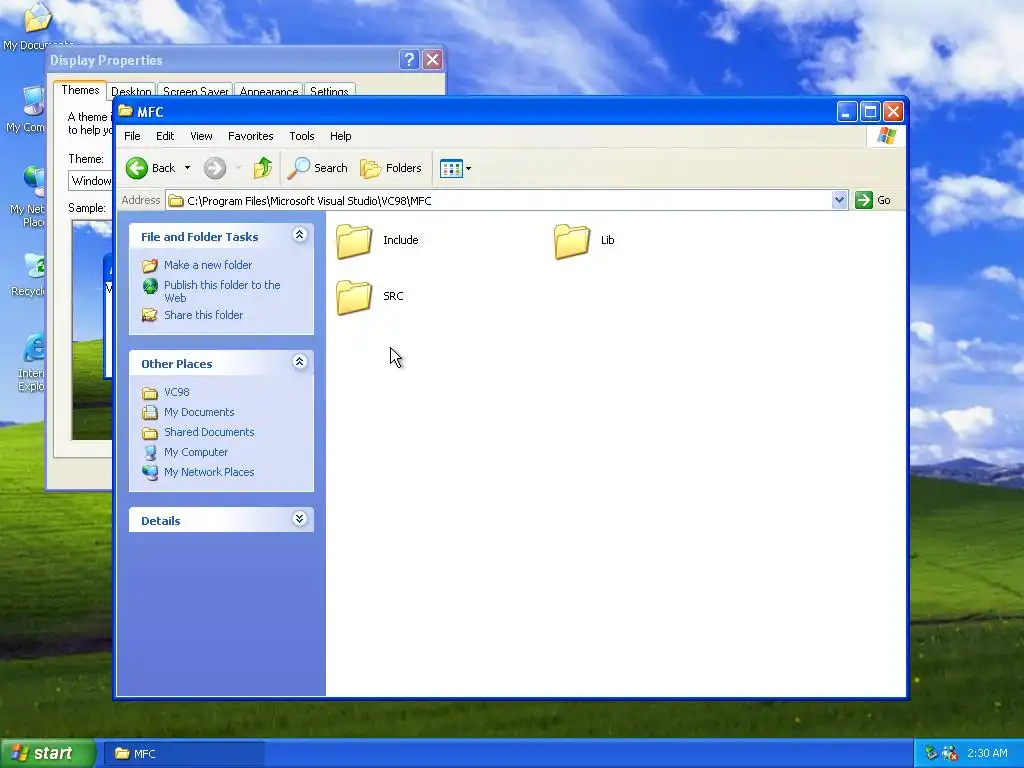The width and height of the screenshot is (1024, 768).
Task: Collapse the File and Folder Tasks panel
Action: (x=300, y=235)
